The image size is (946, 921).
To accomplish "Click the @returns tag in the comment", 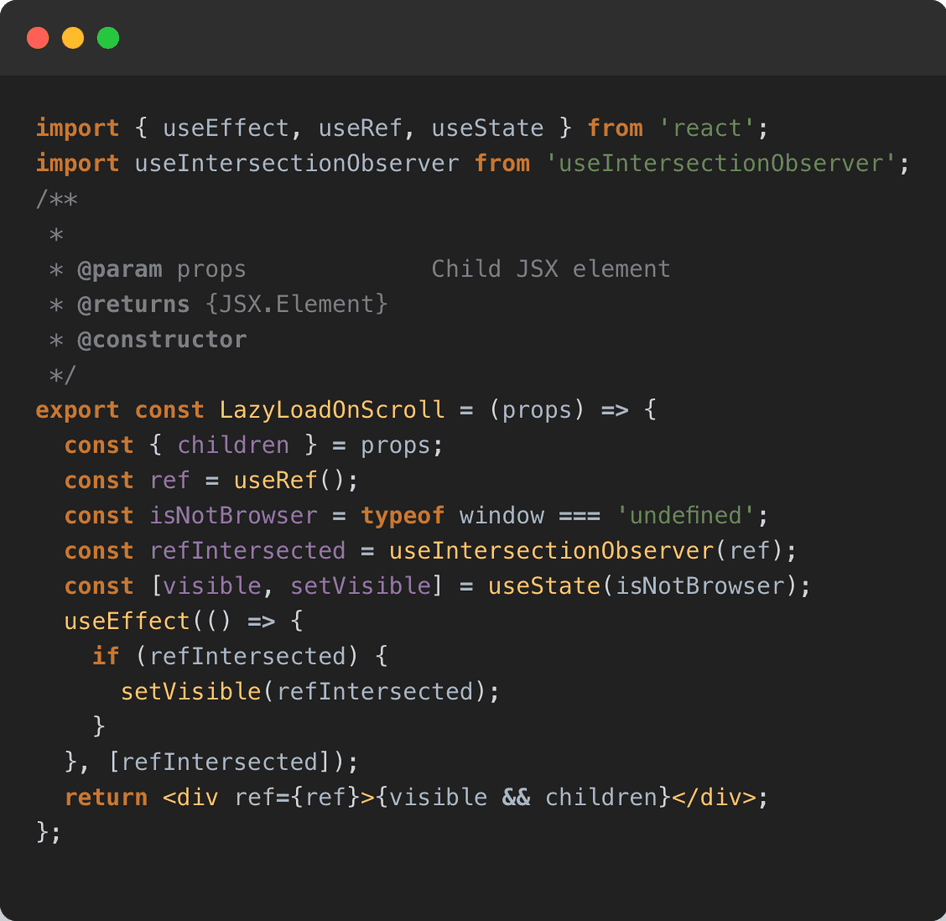I will [x=133, y=304].
